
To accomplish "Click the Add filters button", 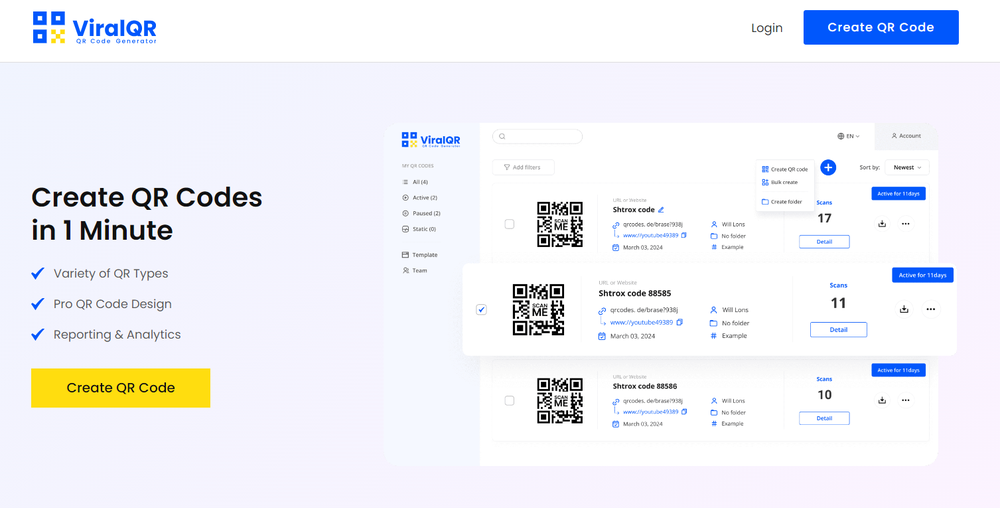I will tap(523, 167).
